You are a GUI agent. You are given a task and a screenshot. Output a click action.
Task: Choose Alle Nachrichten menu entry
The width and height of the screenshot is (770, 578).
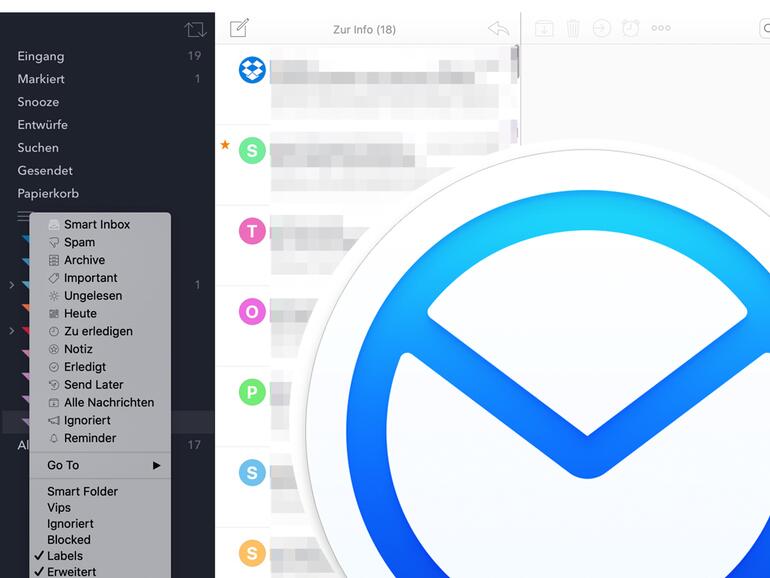[100, 402]
